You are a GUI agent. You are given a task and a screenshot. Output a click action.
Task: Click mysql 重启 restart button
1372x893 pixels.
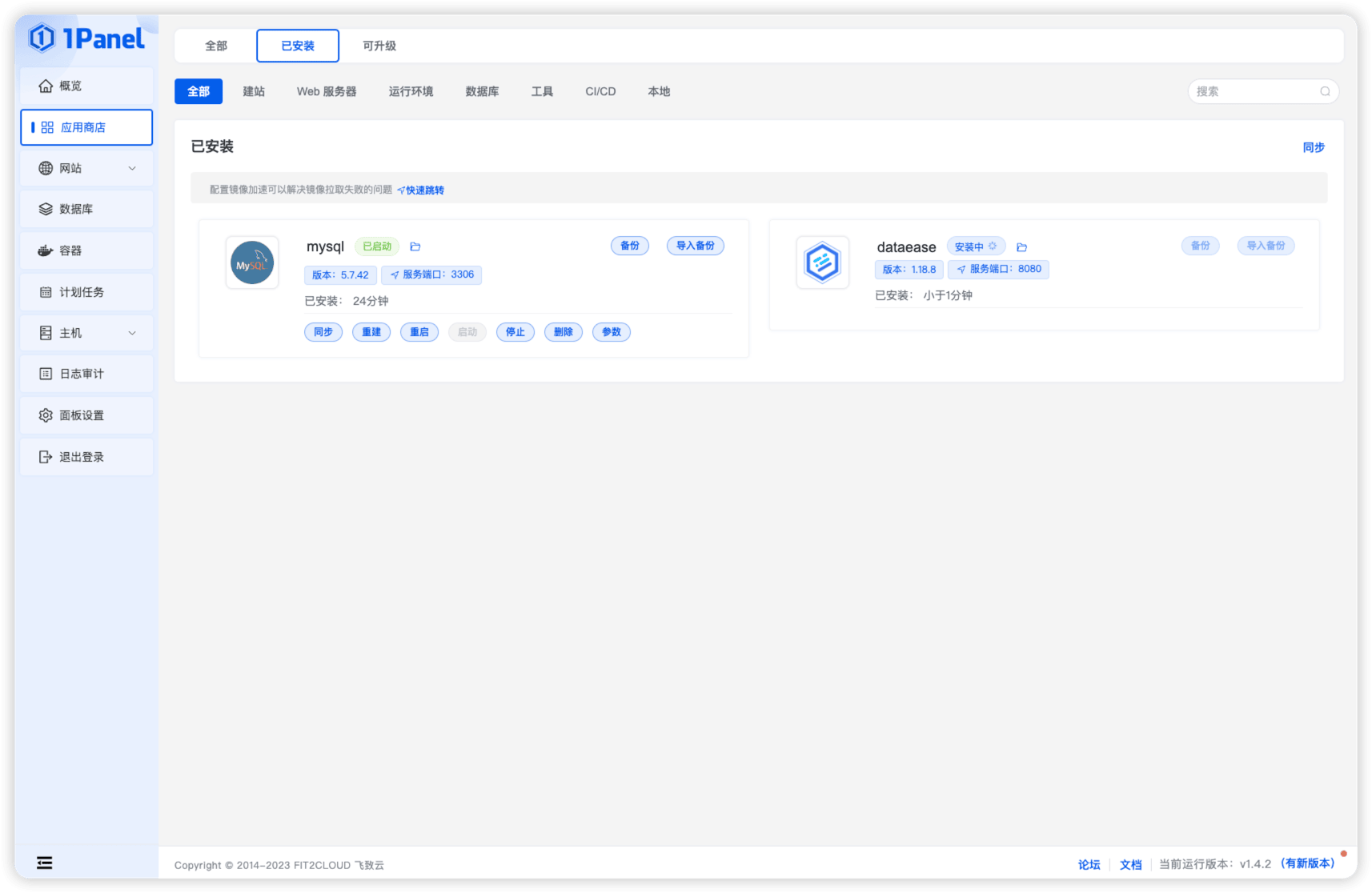click(x=419, y=332)
